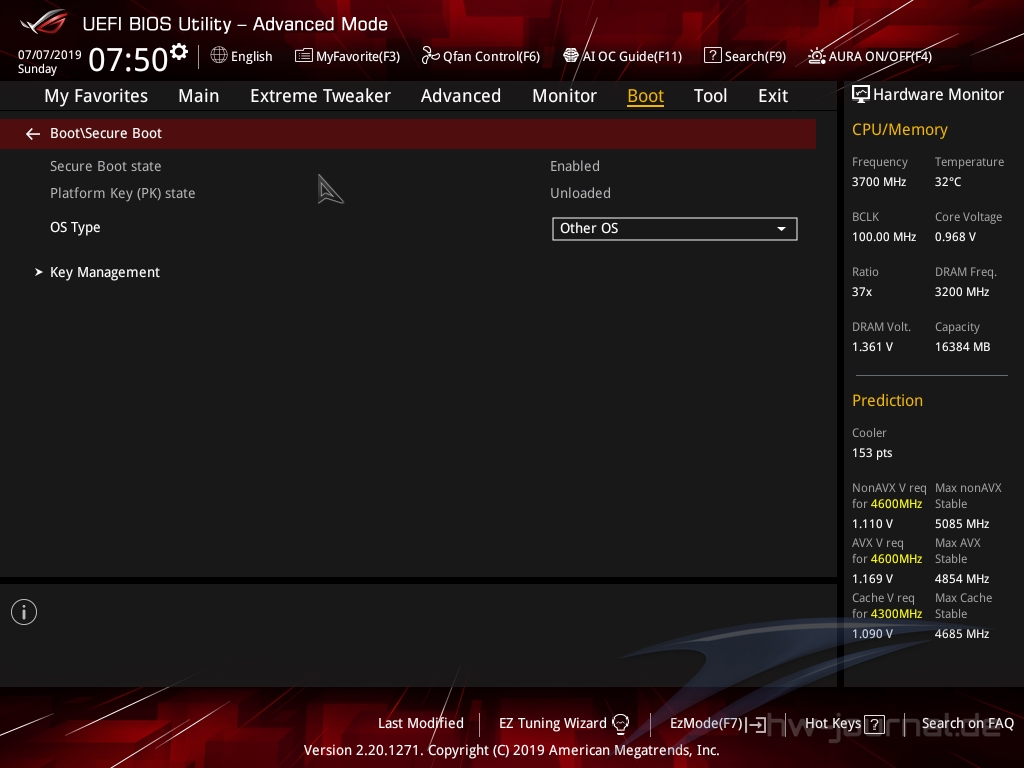Image resolution: width=1024 pixels, height=768 pixels.
Task: Click the 4300MHz cache target value
Action: 896,614
